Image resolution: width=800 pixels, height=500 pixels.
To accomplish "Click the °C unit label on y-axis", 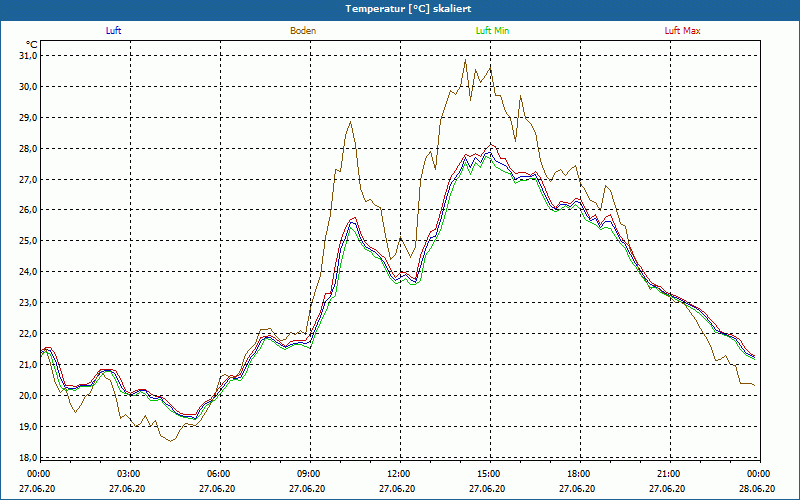I will 32,44.
